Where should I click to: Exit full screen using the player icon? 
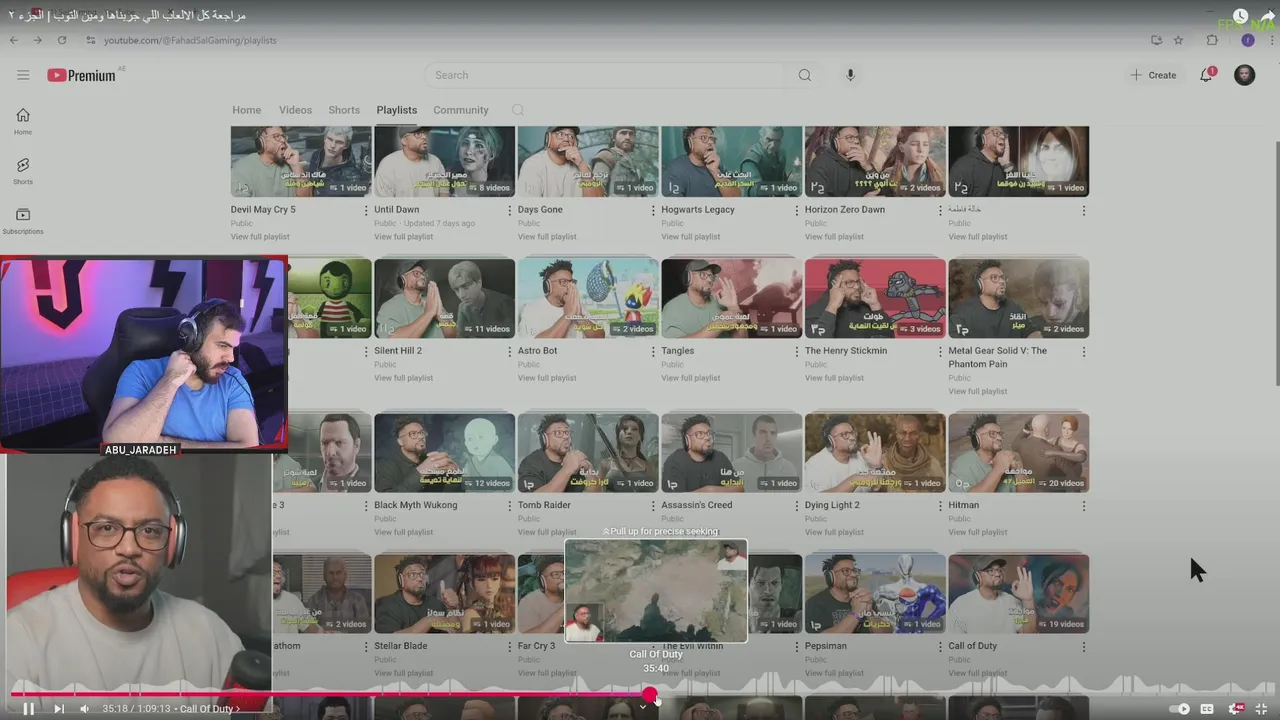(x=1262, y=709)
